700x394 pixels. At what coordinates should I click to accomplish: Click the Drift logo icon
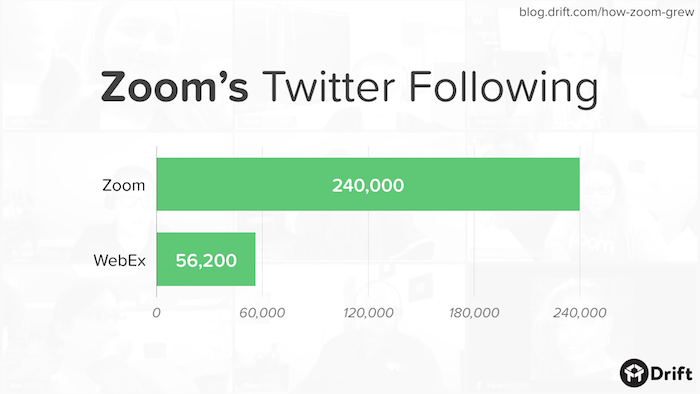click(x=634, y=373)
